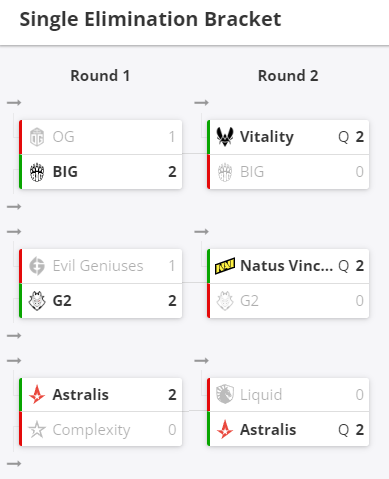
Task: Click the arrow above the OG match
Action: [14, 103]
